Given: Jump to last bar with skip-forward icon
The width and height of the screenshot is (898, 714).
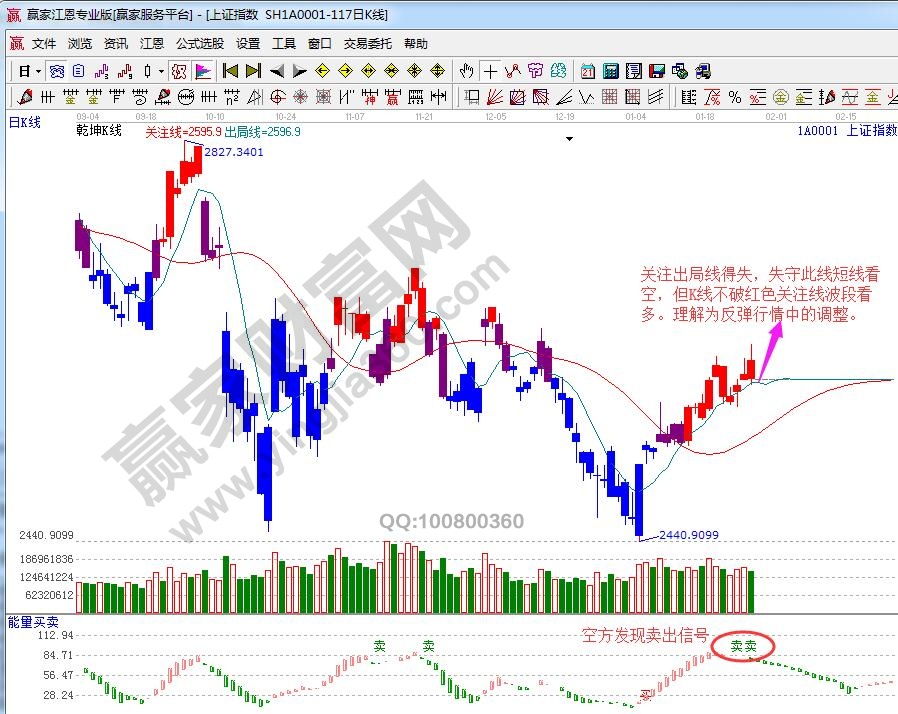Looking at the screenshot, I should click(253, 71).
